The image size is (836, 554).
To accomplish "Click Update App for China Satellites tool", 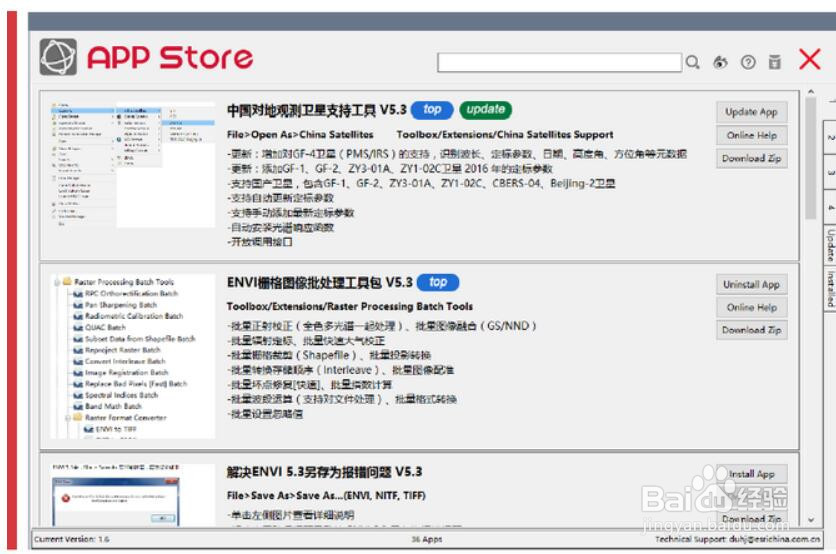I will point(751,112).
